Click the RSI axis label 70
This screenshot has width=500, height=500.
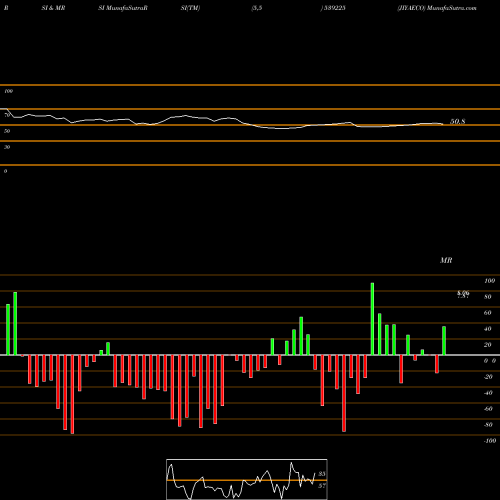click(x=7, y=115)
